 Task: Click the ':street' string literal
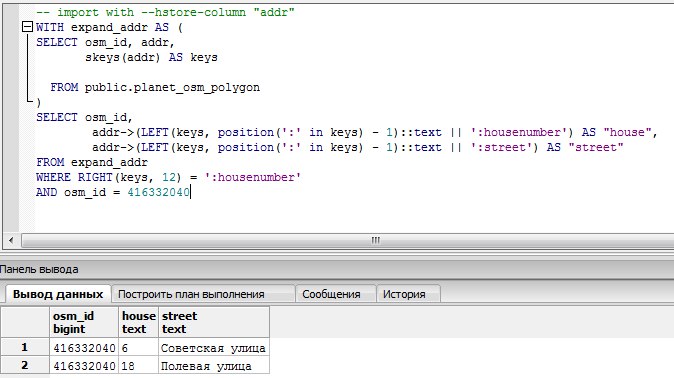(x=501, y=148)
